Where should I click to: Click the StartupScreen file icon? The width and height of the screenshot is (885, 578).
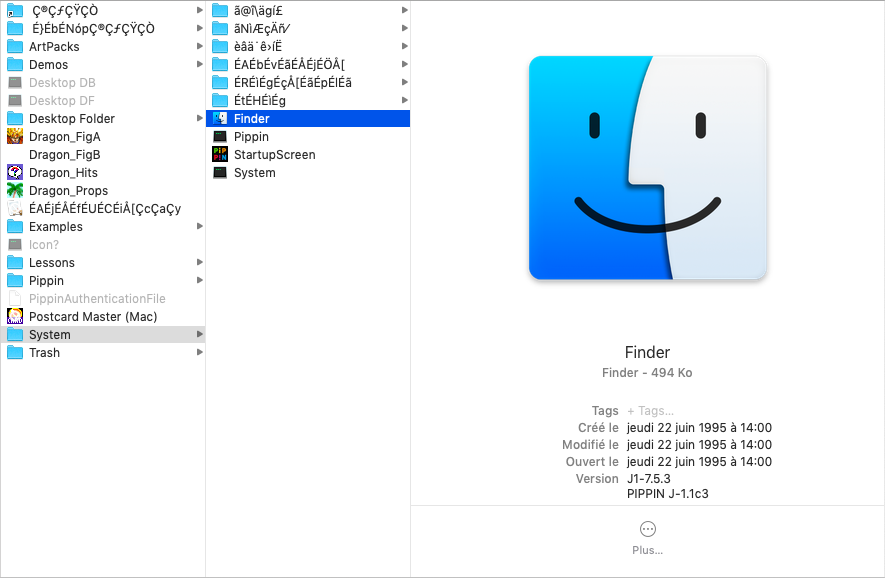pyautogui.click(x=220, y=155)
